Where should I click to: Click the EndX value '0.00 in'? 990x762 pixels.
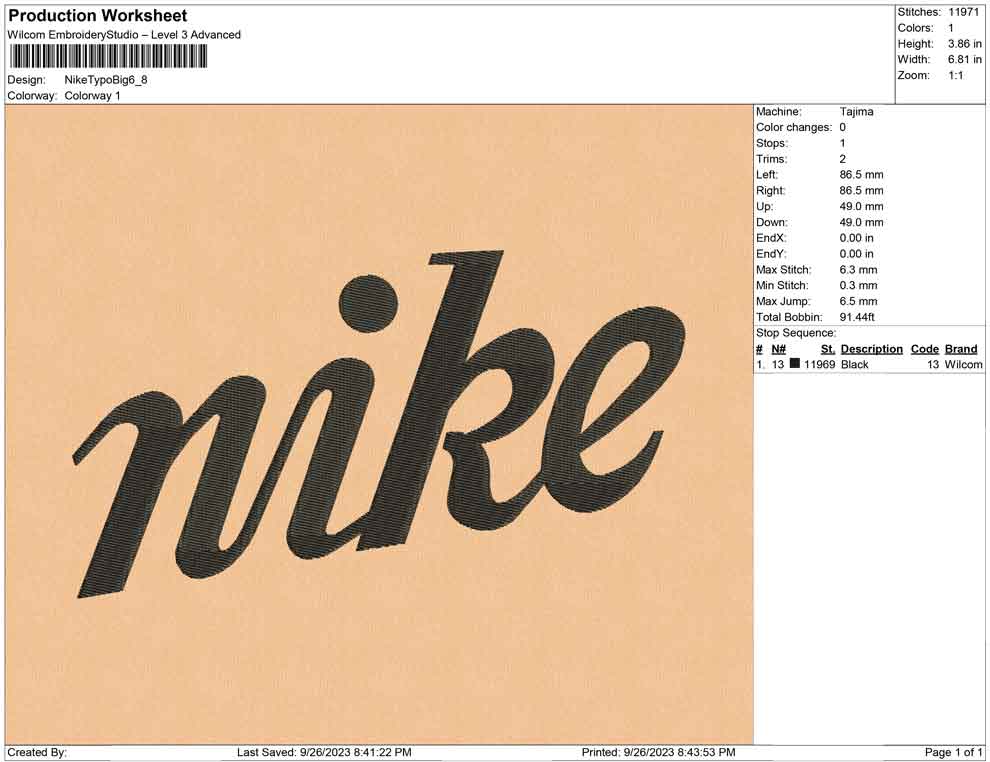coord(857,238)
